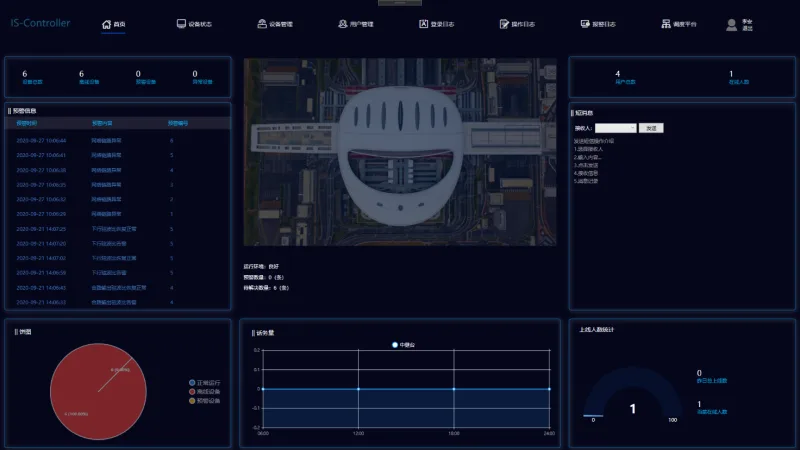
Task: Open user management via the person icon
Action: click(x=342, y=23)
